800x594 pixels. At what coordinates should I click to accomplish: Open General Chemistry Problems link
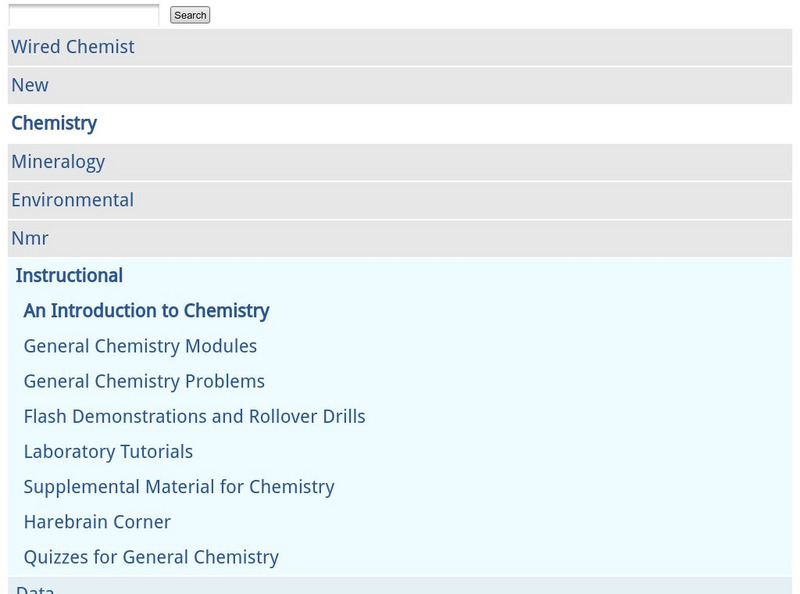144,381
